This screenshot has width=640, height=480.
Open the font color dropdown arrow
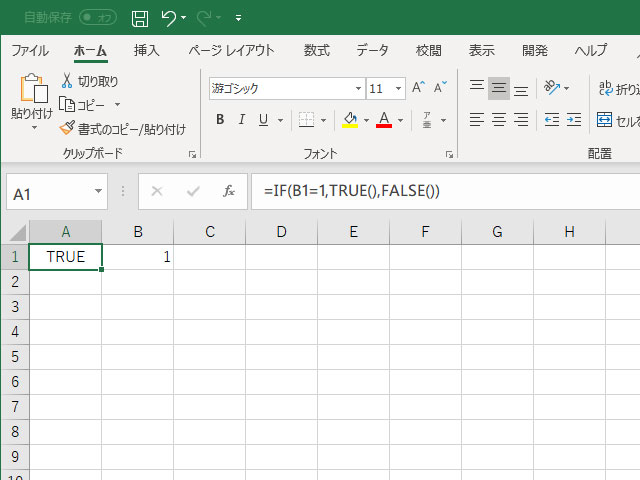coord(400,120)
